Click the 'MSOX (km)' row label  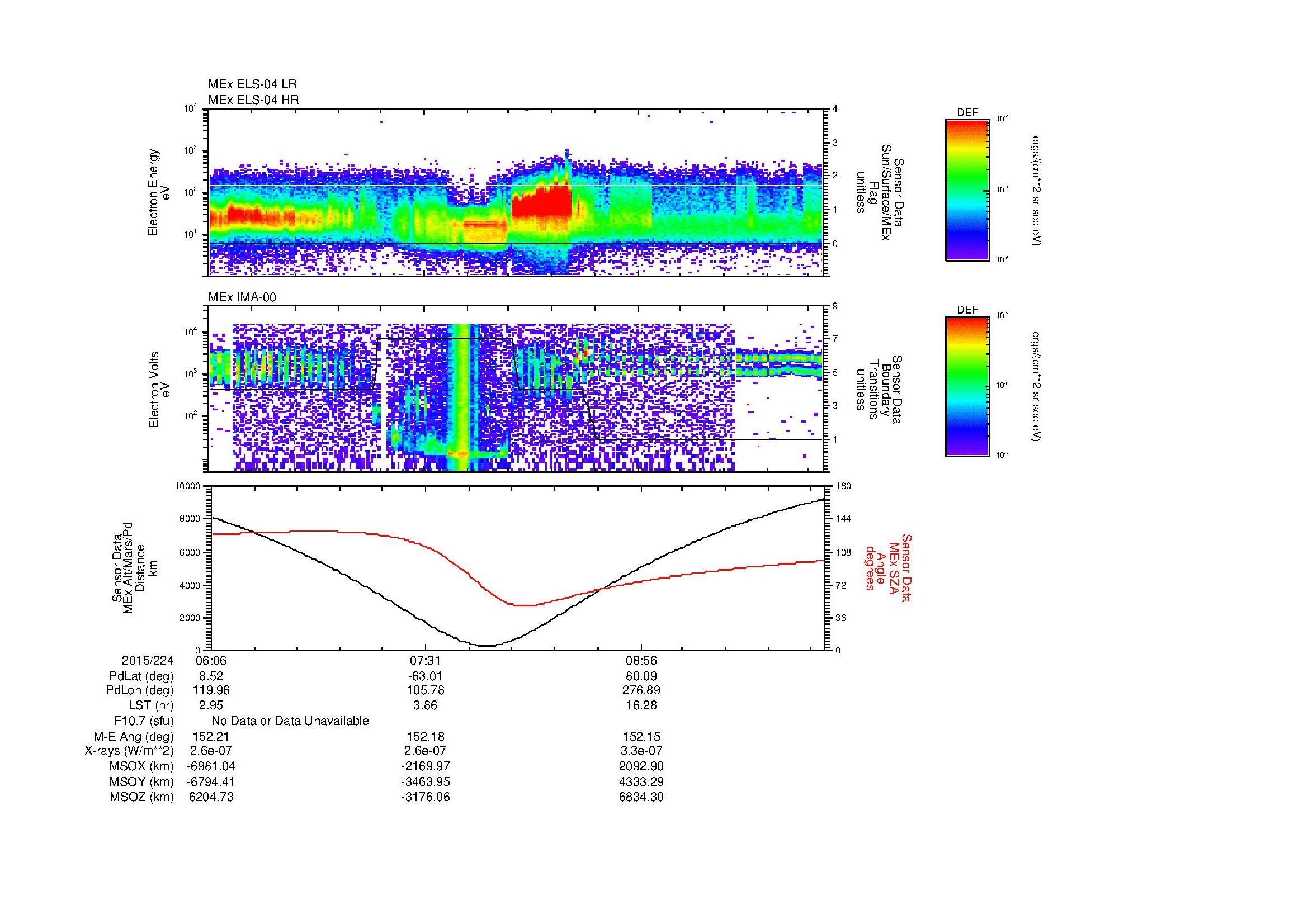tap(142, 767)
